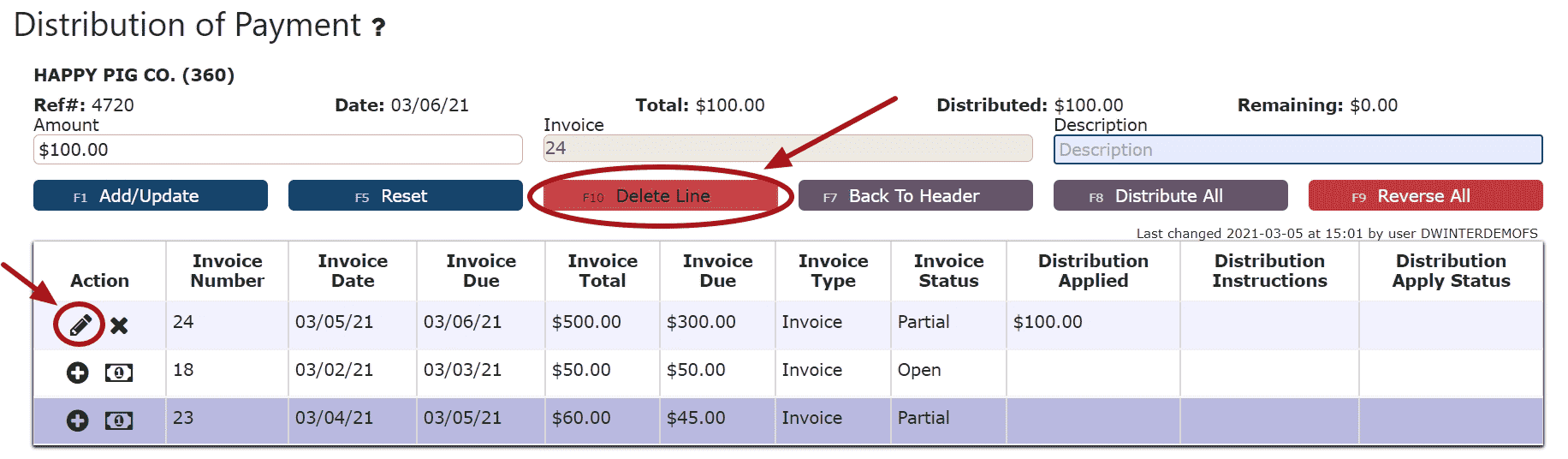The image size is (1568, 459).
Task: Select the Invoice Number column header
Action: click(x=227, y=271)
